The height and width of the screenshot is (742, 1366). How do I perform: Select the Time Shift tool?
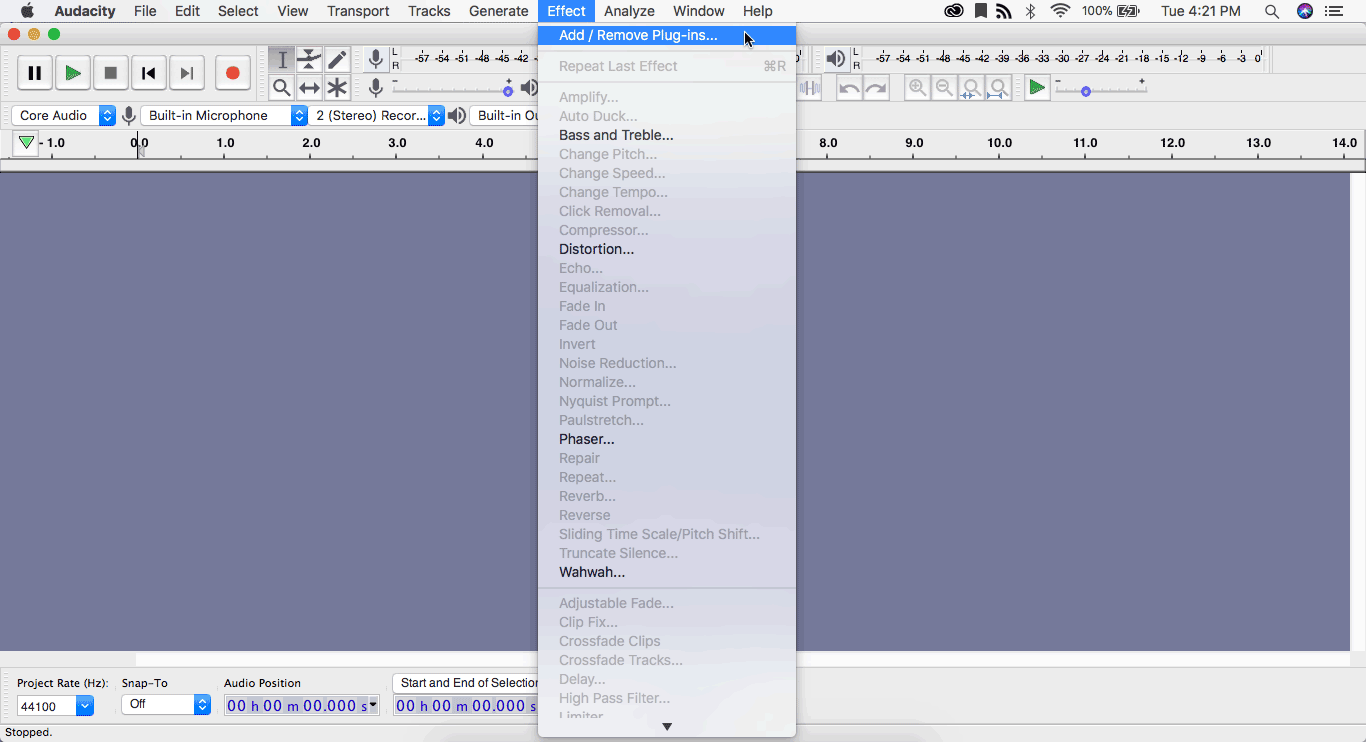tap(310, 88)
